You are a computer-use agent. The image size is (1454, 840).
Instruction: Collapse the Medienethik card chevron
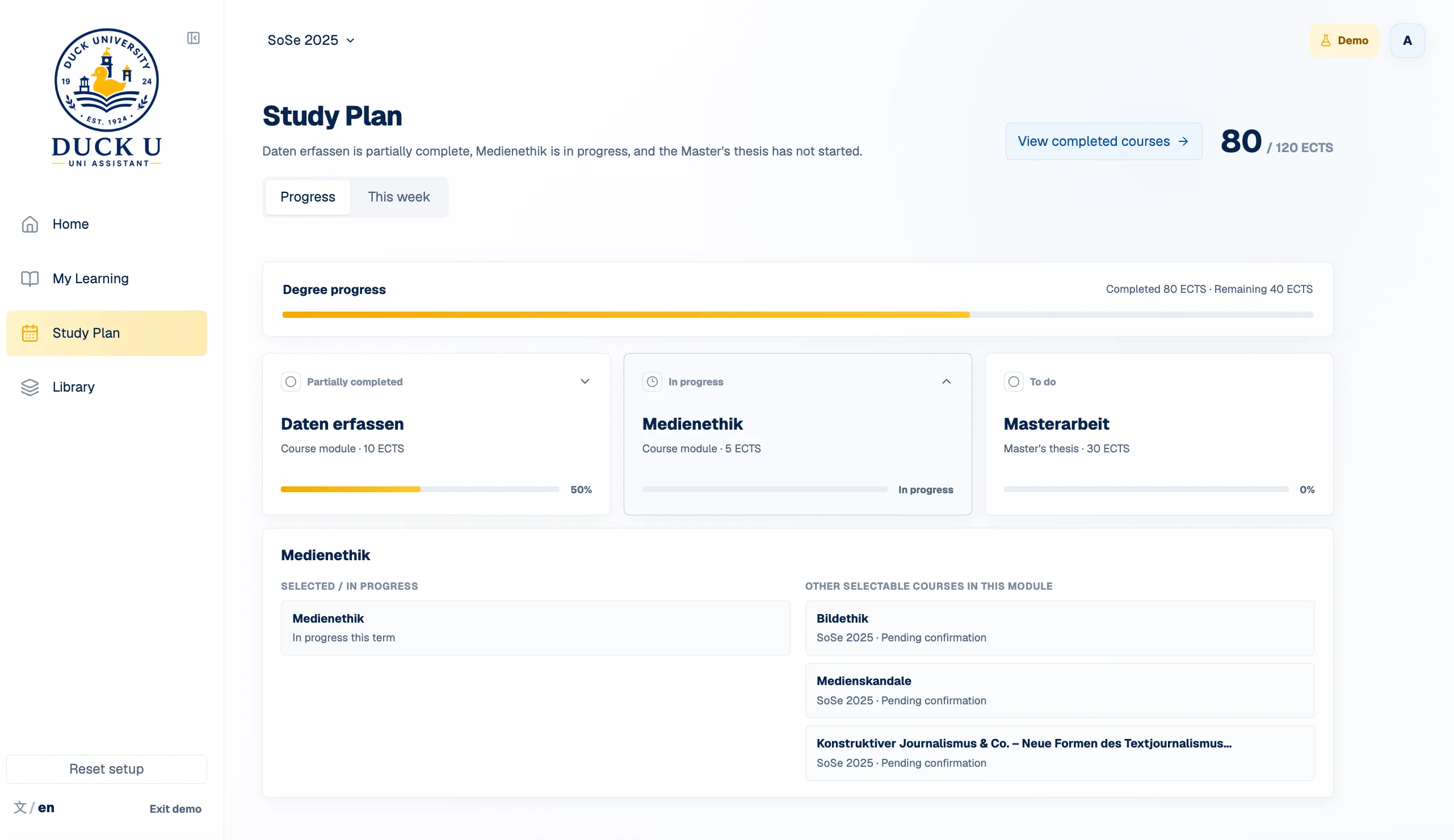coord(947,381)
